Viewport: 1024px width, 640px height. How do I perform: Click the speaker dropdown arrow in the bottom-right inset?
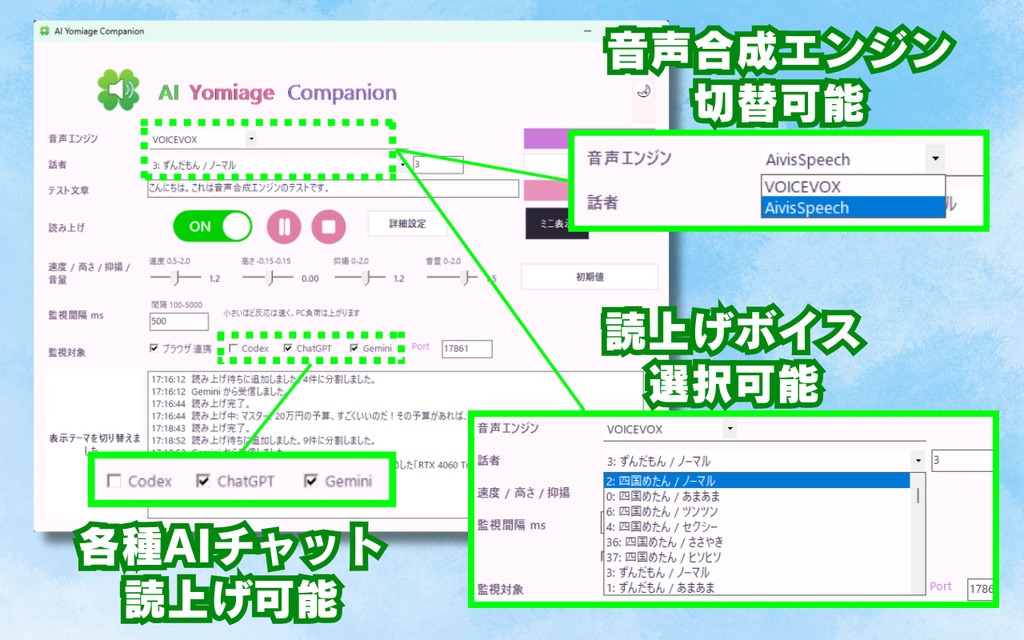tap(918, 460)
